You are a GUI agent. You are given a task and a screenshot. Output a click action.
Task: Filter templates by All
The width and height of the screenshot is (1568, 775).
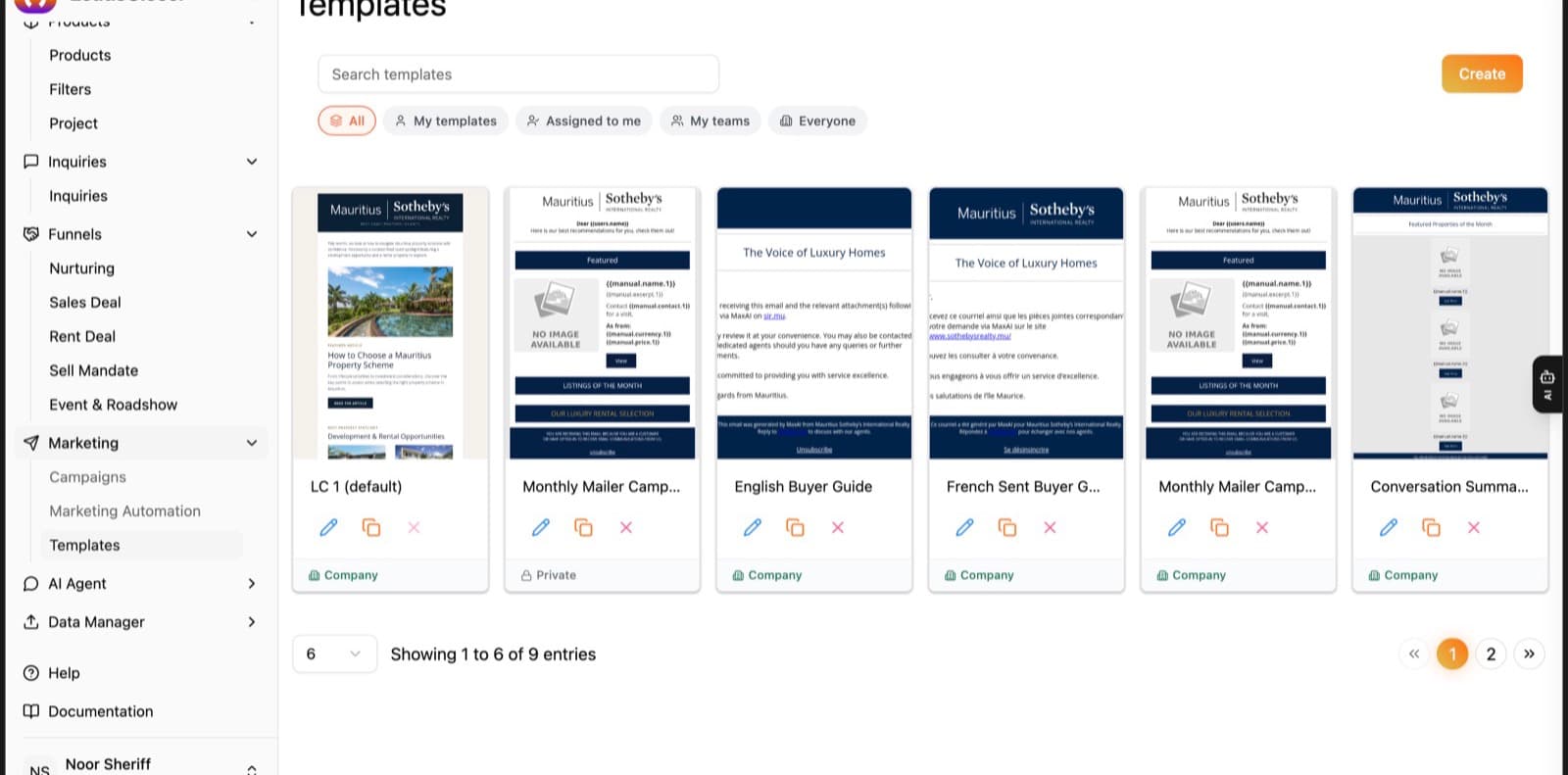(347, 121)
